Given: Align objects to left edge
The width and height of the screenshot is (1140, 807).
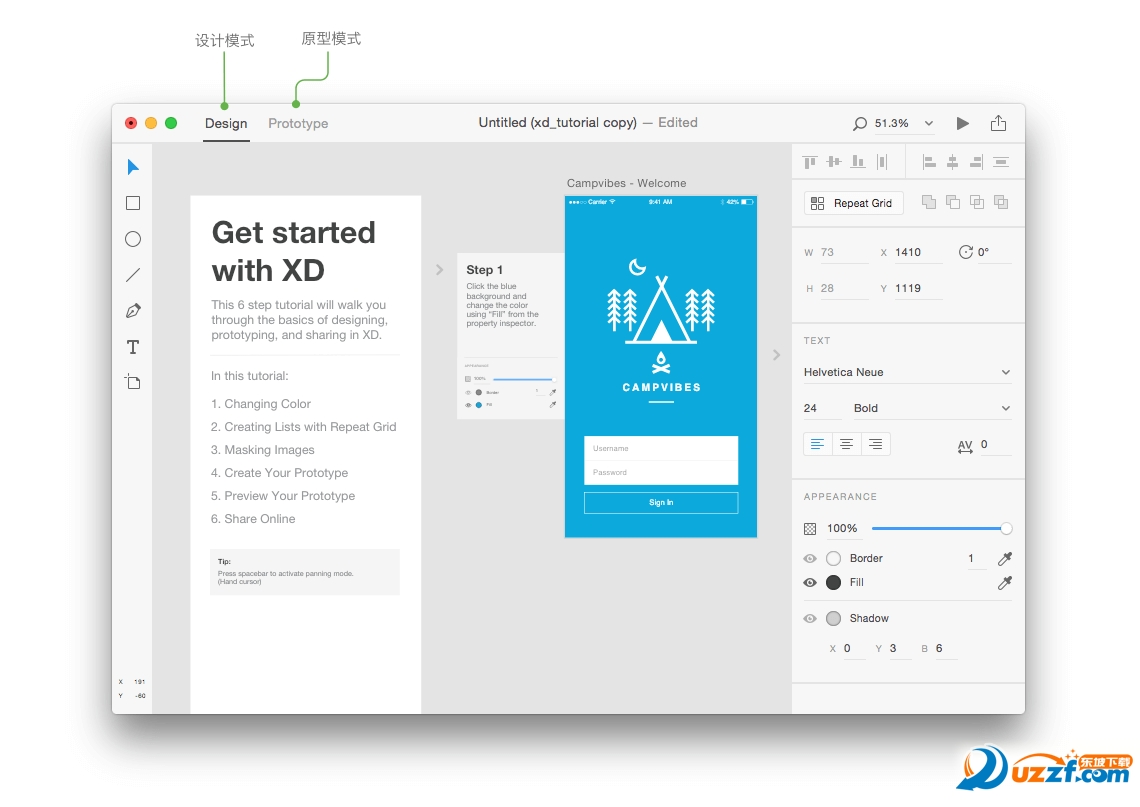Looking at the screenshot, I should pos(928,162).
